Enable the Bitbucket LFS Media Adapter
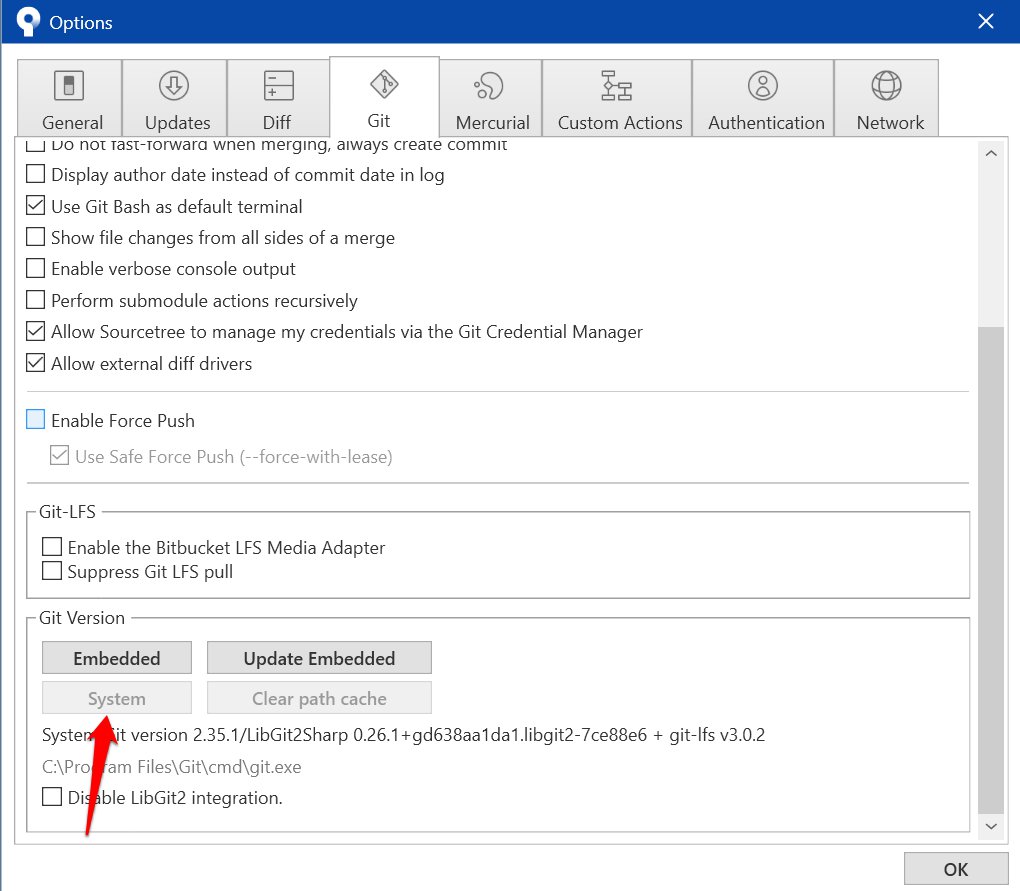Screen dimensions: 1020x891 (52, 547)
